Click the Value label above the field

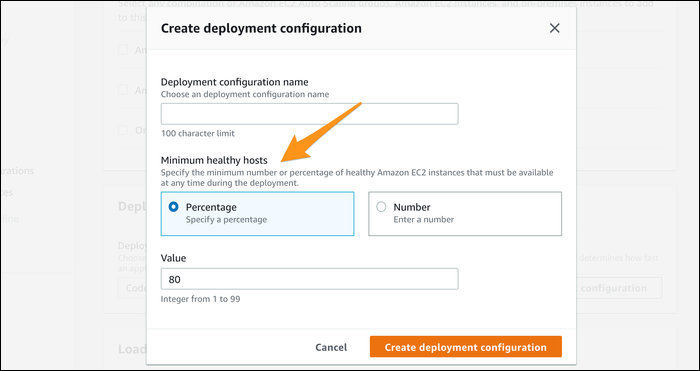pyautogui.click(x=173, y=258)
